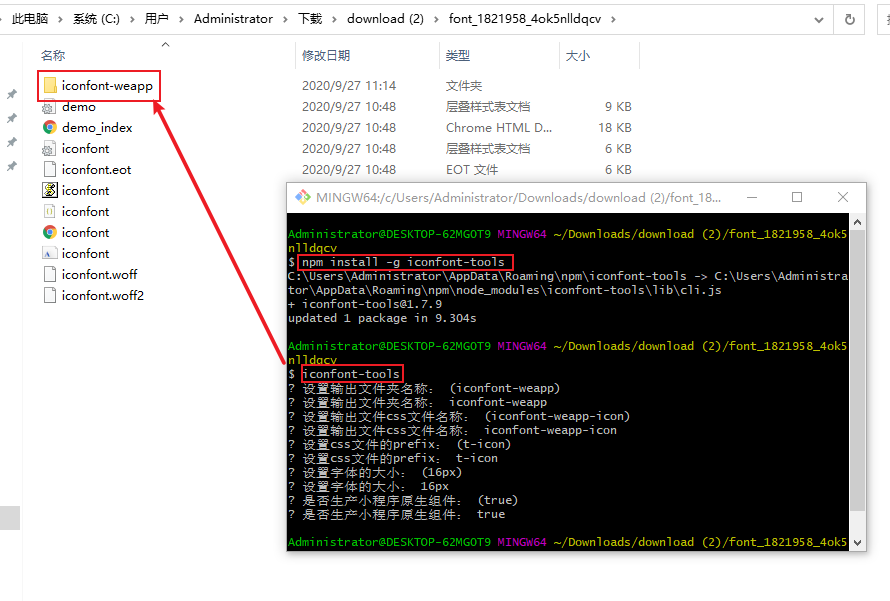Image resolution: width=890 pixels, height=601 pixels.
Task: Click the demo stylesheet file icon
Action: [x=50, y=107]
